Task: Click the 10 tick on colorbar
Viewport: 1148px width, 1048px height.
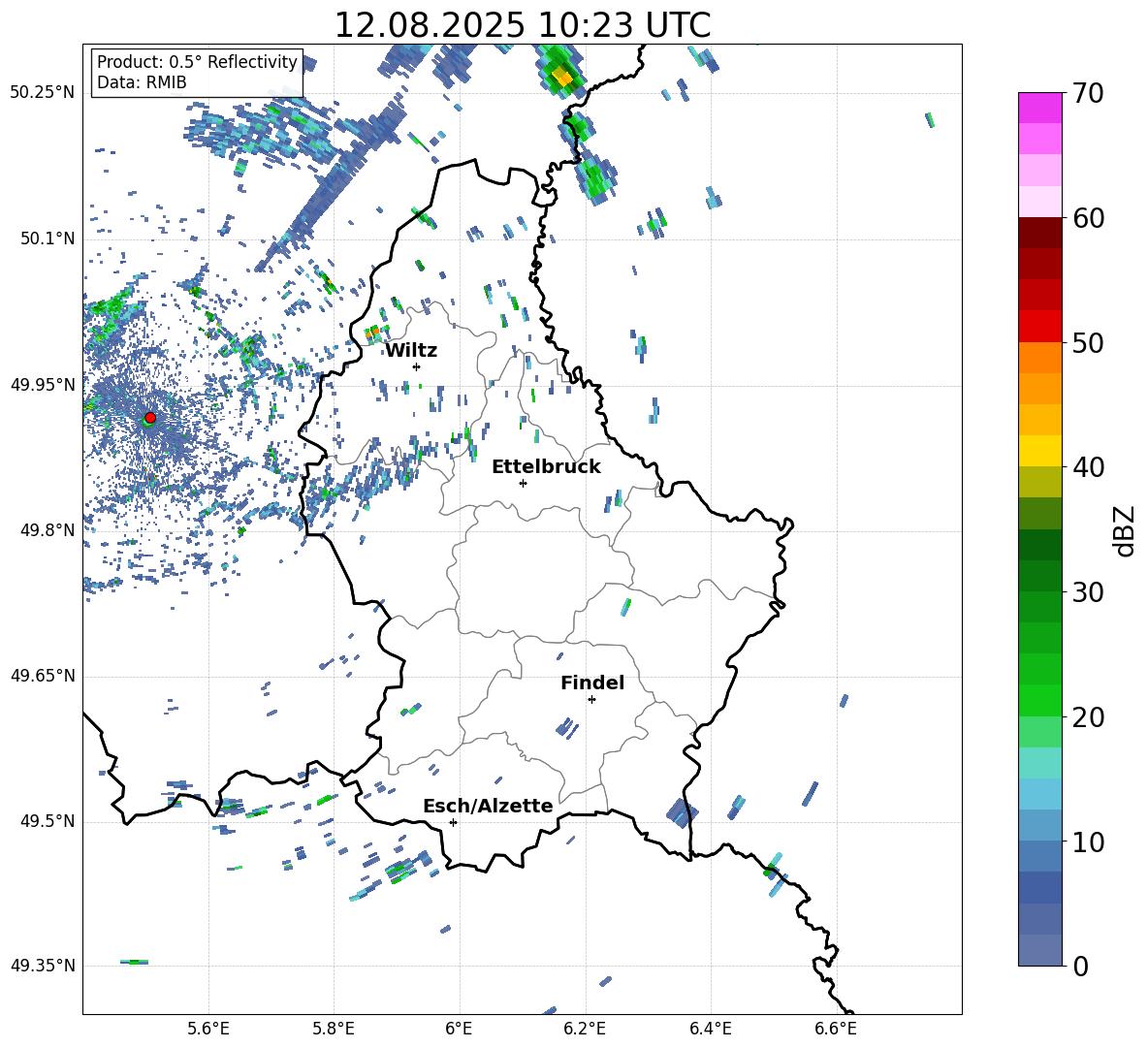Action: coord(1088,842)
